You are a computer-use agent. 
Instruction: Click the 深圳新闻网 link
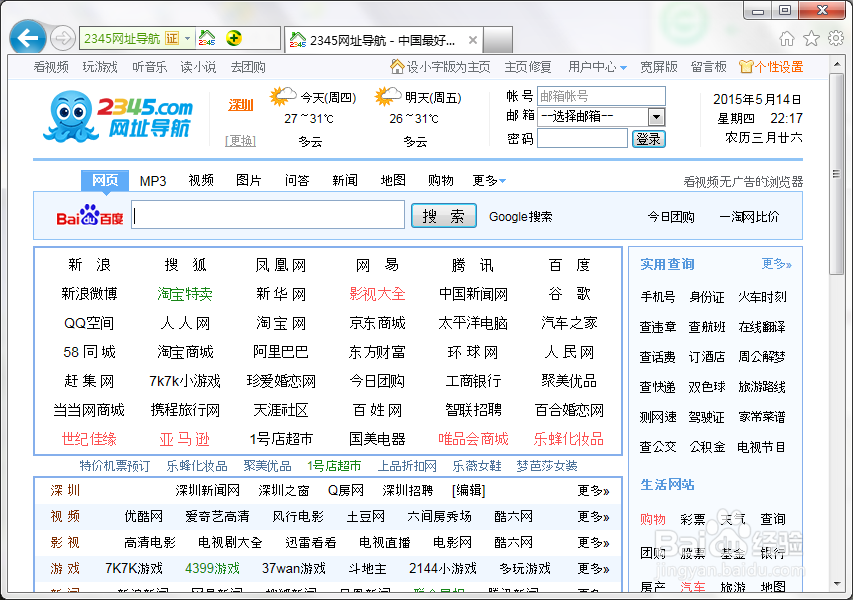coord(207,491)
